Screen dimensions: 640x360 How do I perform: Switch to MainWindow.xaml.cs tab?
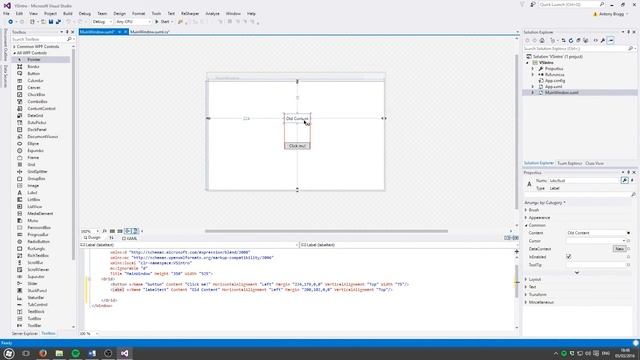coord(149,32)
